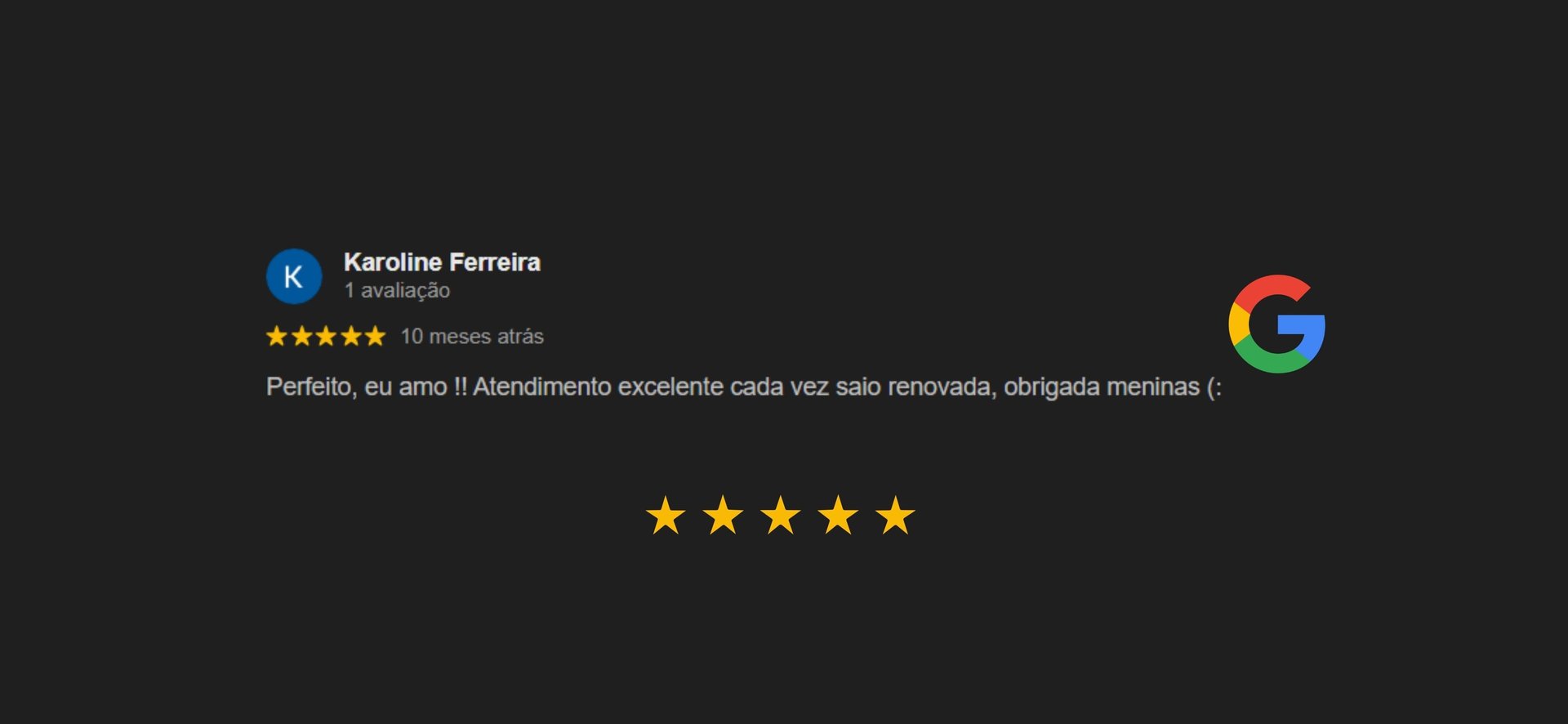Click last large star below the review

click(896, 516)
